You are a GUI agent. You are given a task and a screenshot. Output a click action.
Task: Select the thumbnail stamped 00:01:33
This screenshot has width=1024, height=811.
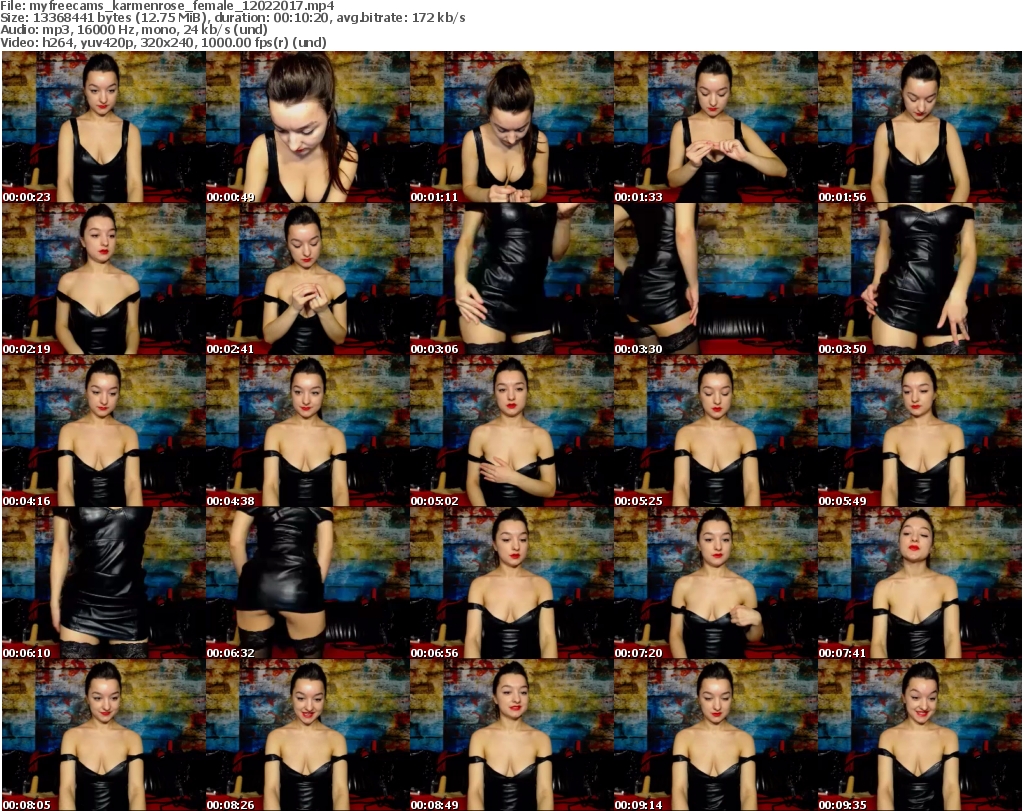pyautogui.click(x=716, y=127)
